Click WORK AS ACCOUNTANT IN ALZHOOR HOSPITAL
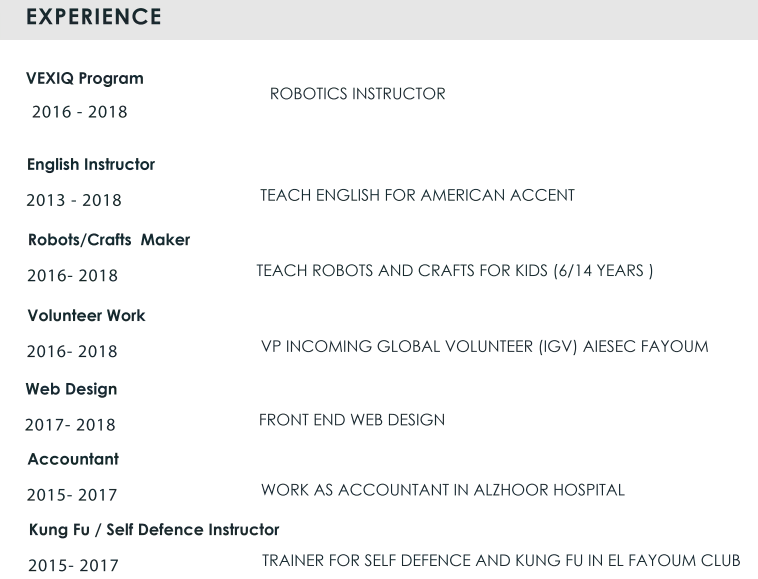 (443, 490)
